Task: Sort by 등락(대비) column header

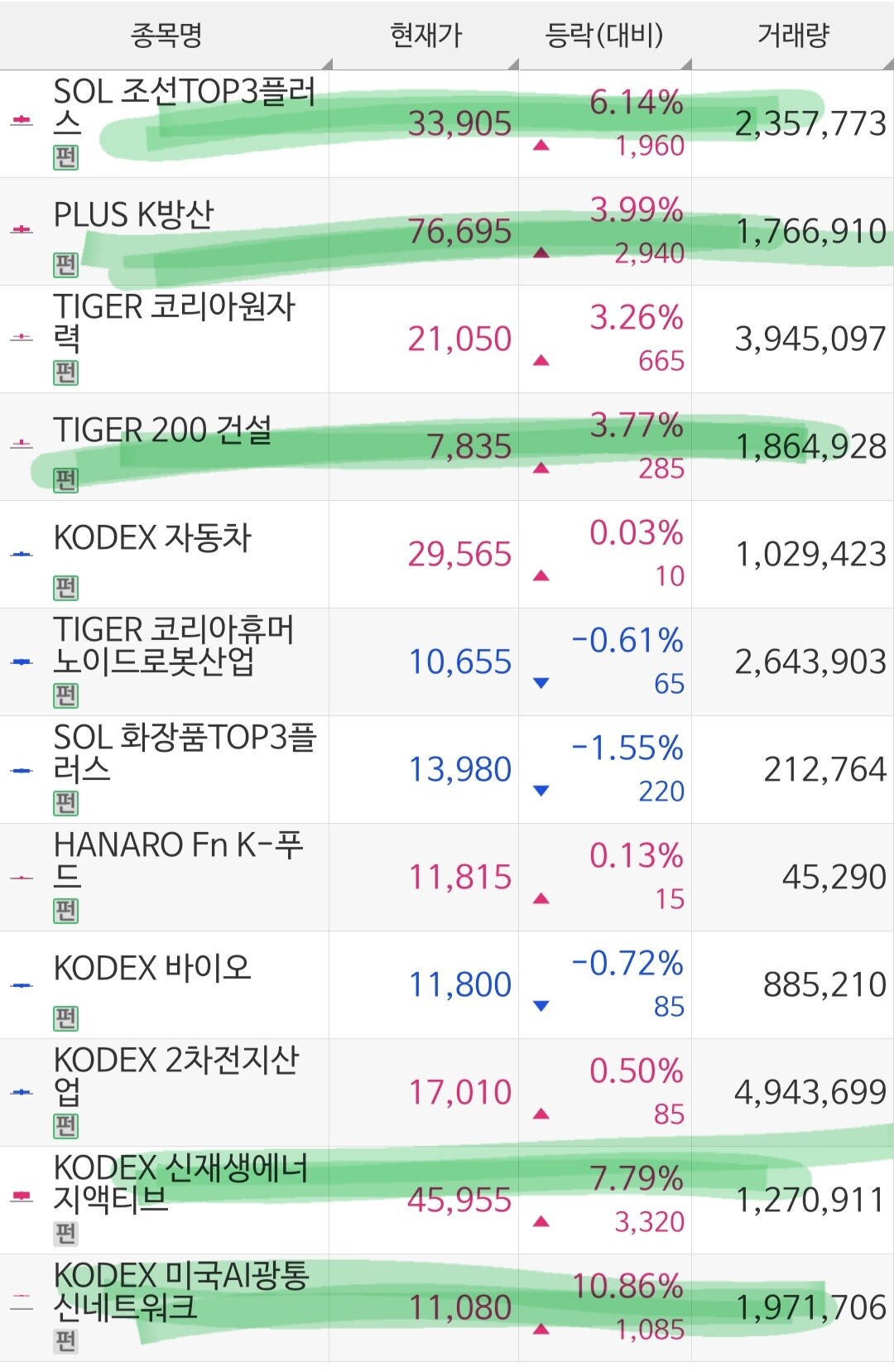Action: coord(605,35)
